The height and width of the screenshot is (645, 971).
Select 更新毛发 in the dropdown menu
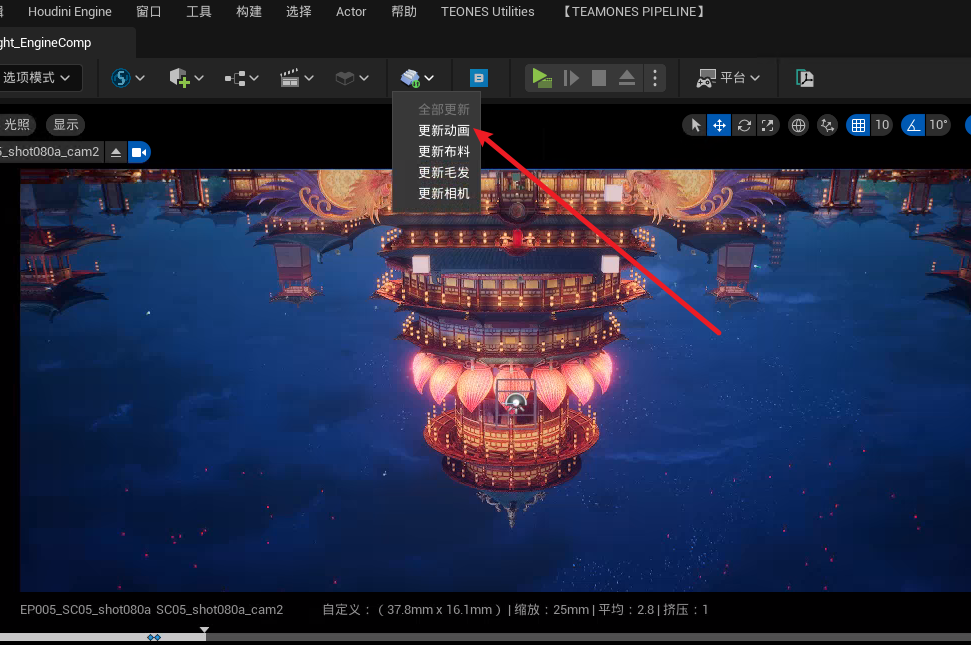443,173
